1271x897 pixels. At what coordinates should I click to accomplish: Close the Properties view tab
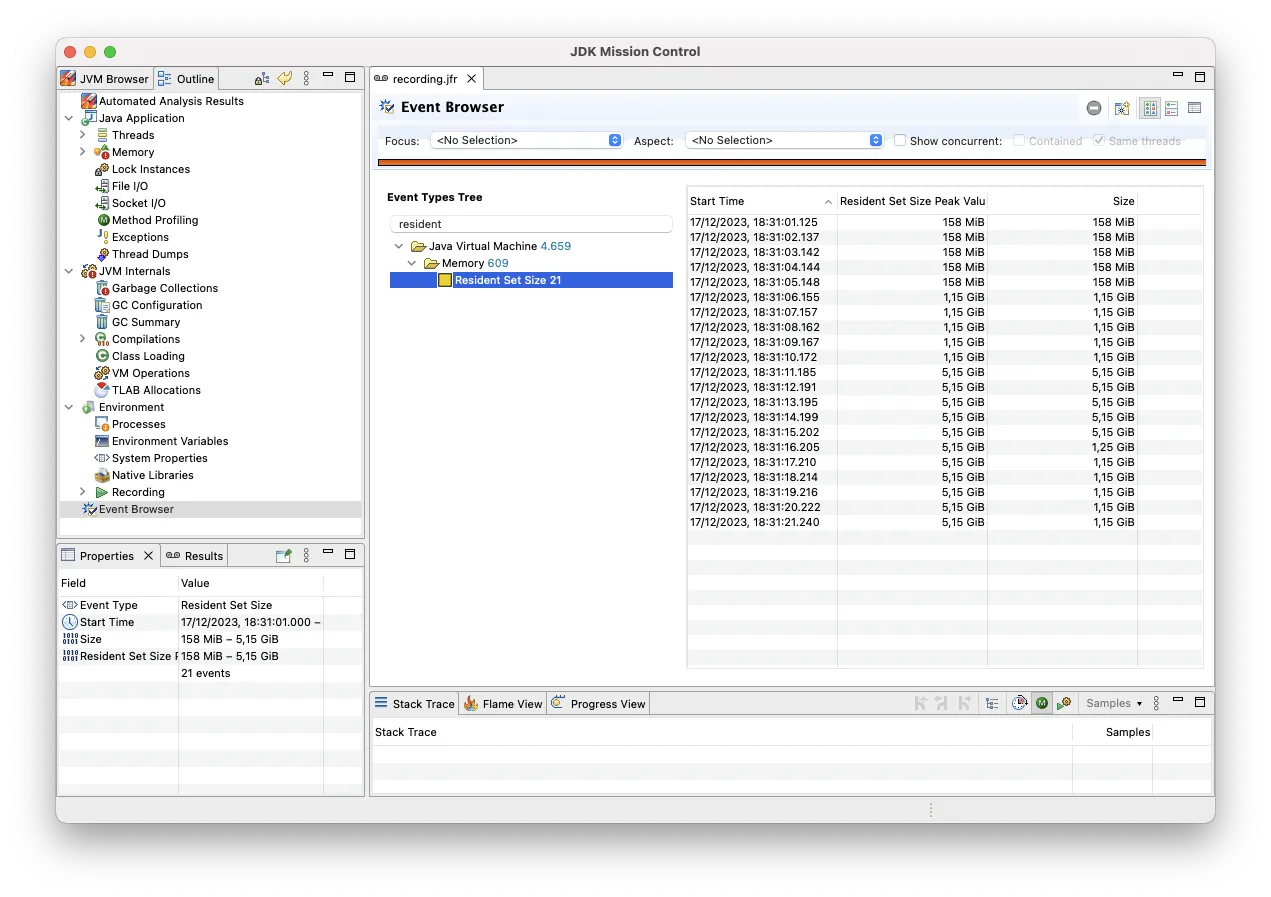point(148,556)
